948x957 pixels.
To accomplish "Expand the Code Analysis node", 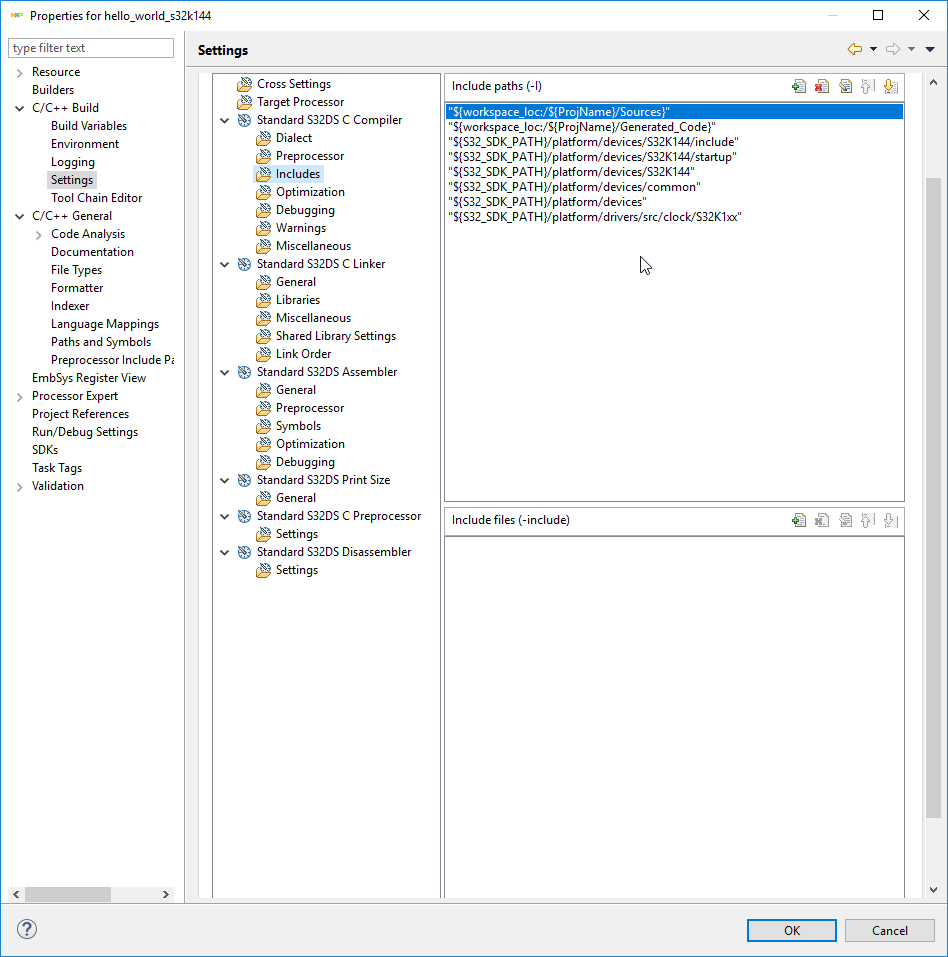I will tap(38, 234).
